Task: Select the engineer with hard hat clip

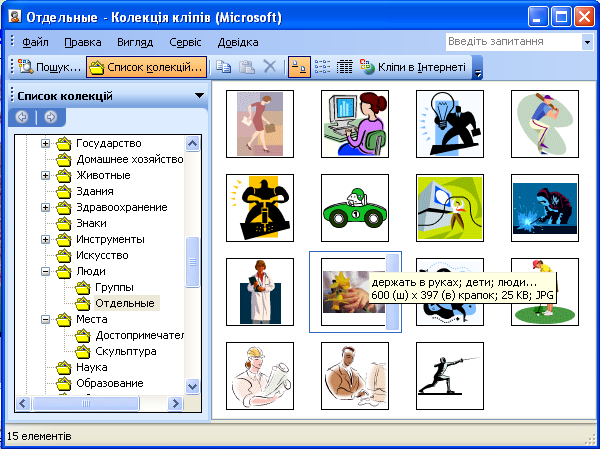Action: (x=260, y=376)
